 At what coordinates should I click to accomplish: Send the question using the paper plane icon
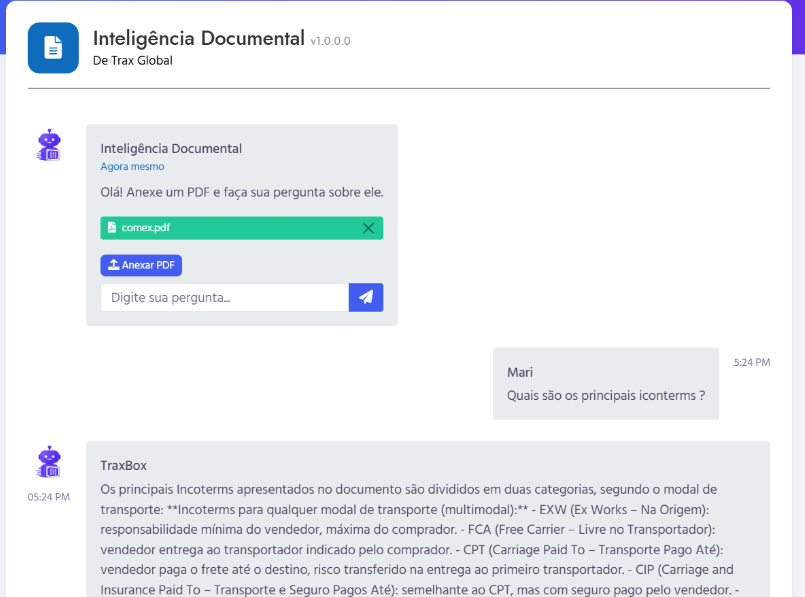[365, 297]
